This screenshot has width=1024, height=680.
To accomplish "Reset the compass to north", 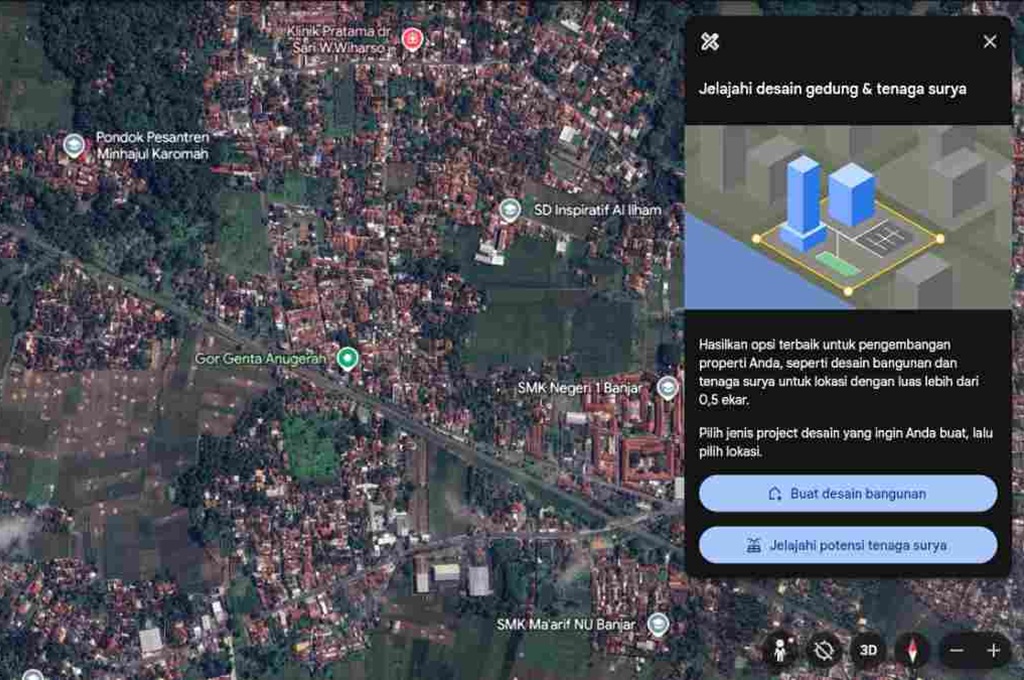I will pyautogui.click(x=912, y=650).
